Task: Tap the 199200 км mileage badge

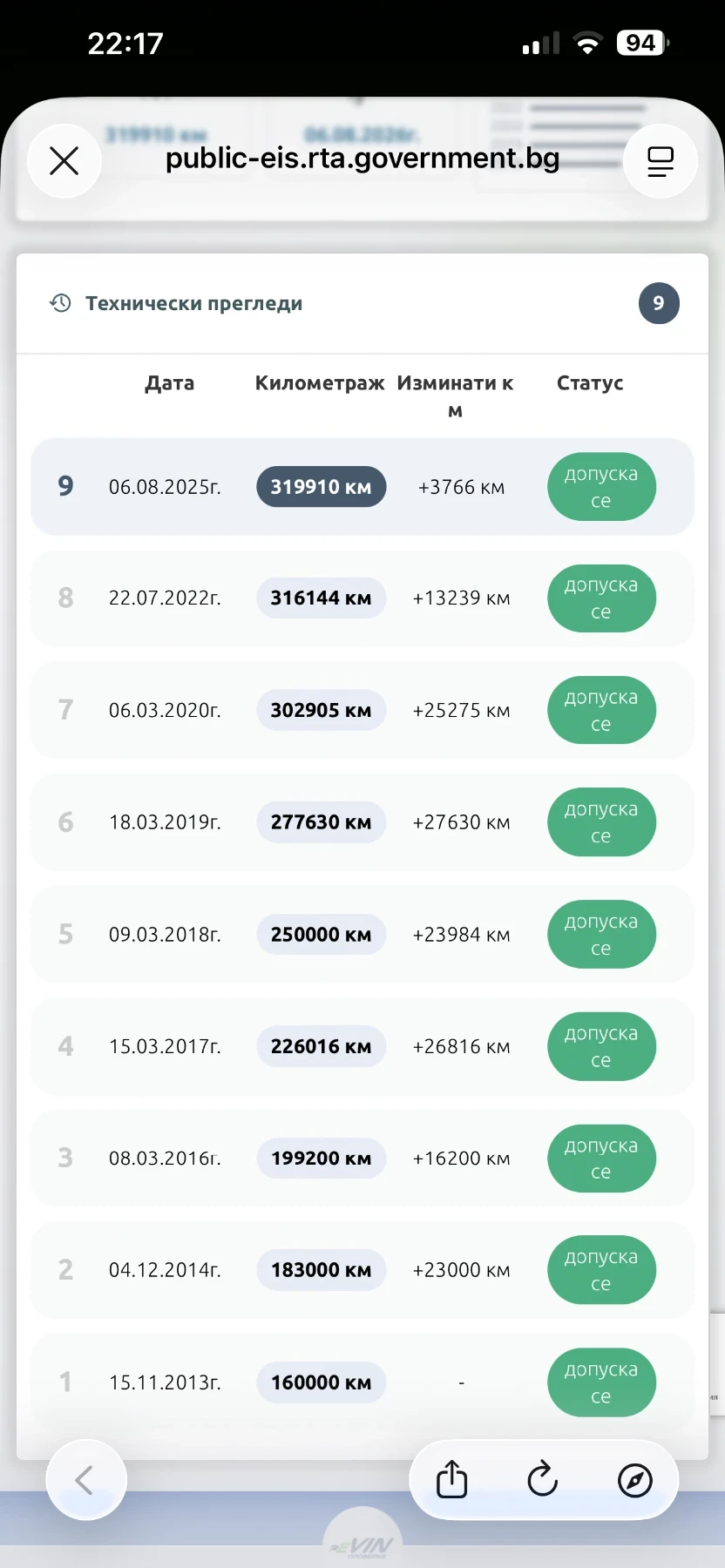Action: click(321, 1159)
